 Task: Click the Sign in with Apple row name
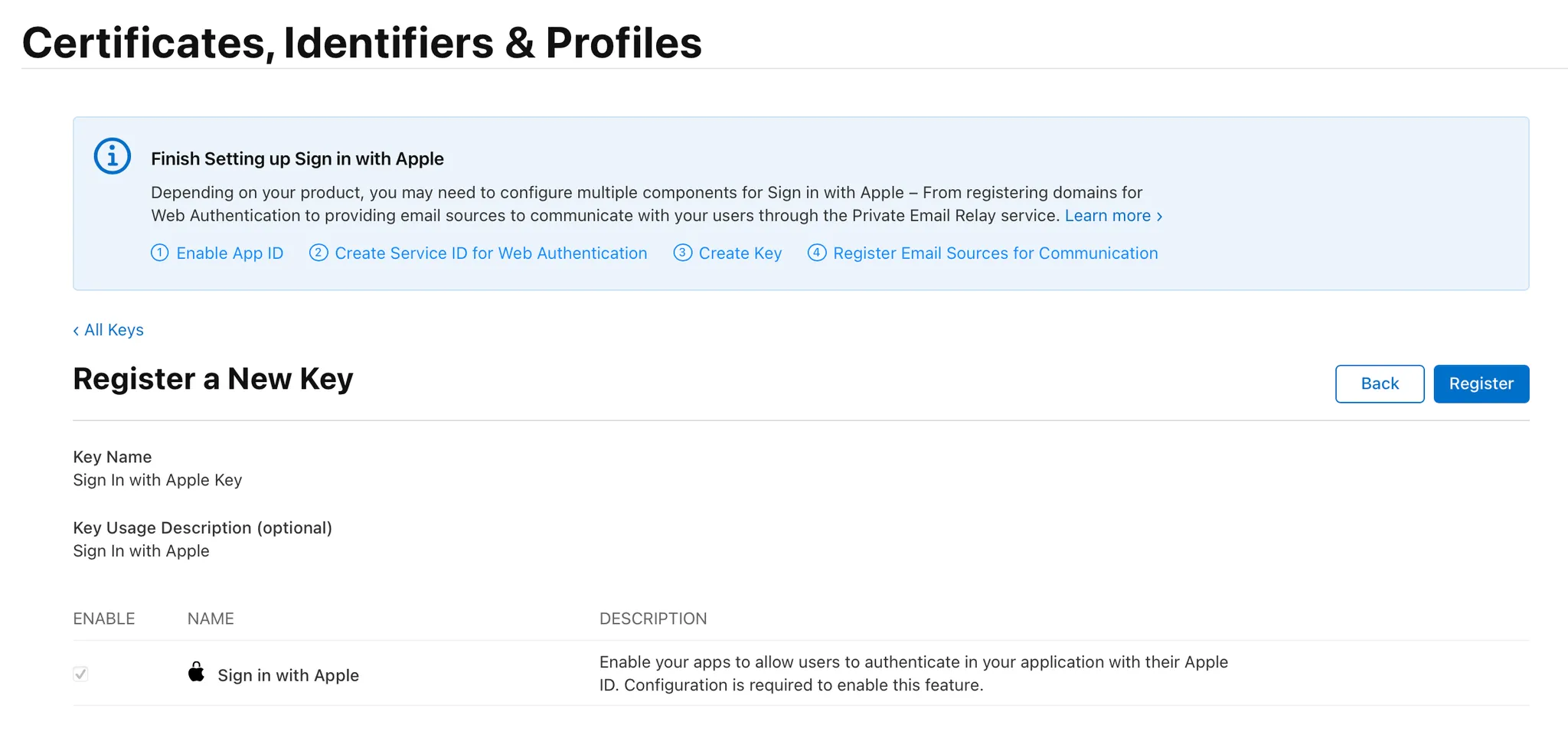click(288, 675)
